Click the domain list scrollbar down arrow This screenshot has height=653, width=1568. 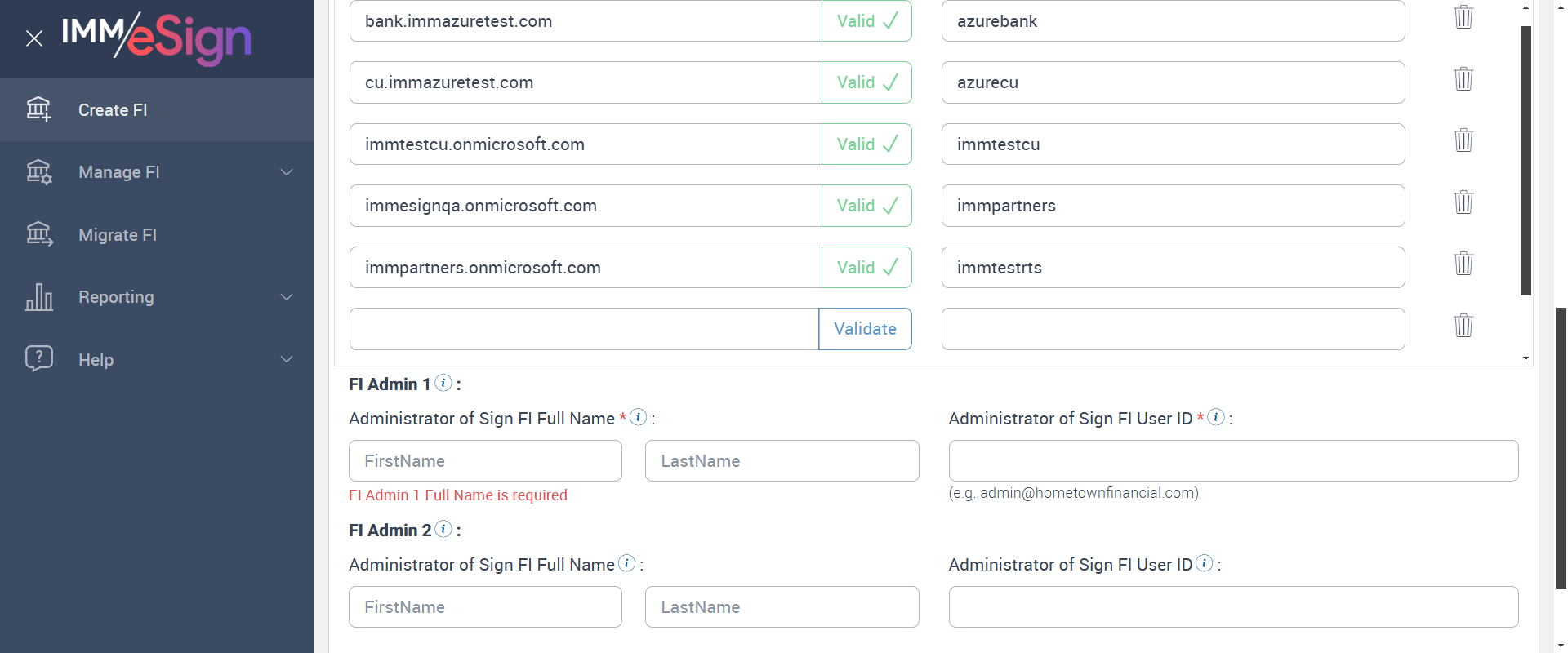coord(1526,358)
